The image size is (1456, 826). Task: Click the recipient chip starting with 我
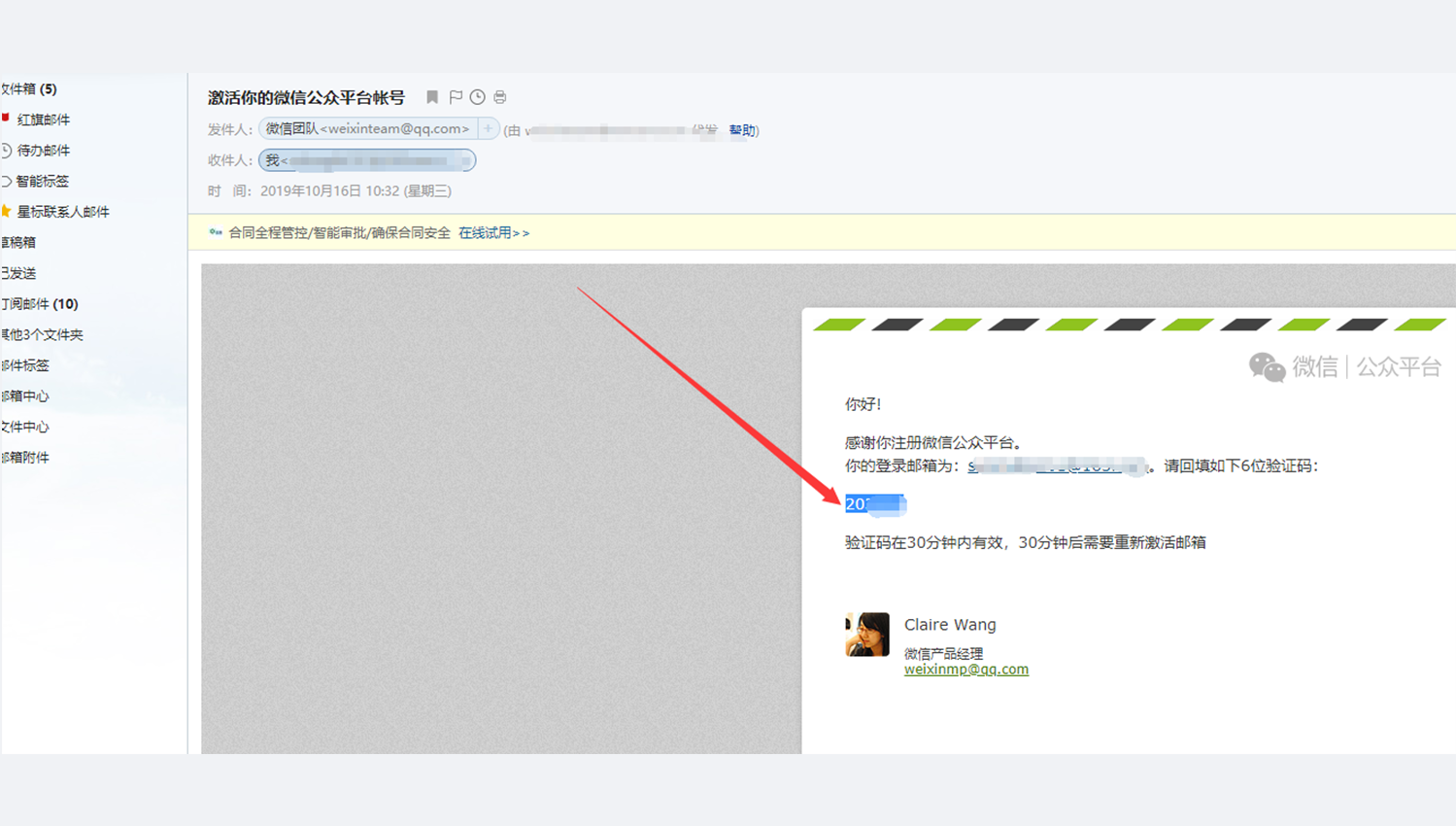click(x=367, y=160)
